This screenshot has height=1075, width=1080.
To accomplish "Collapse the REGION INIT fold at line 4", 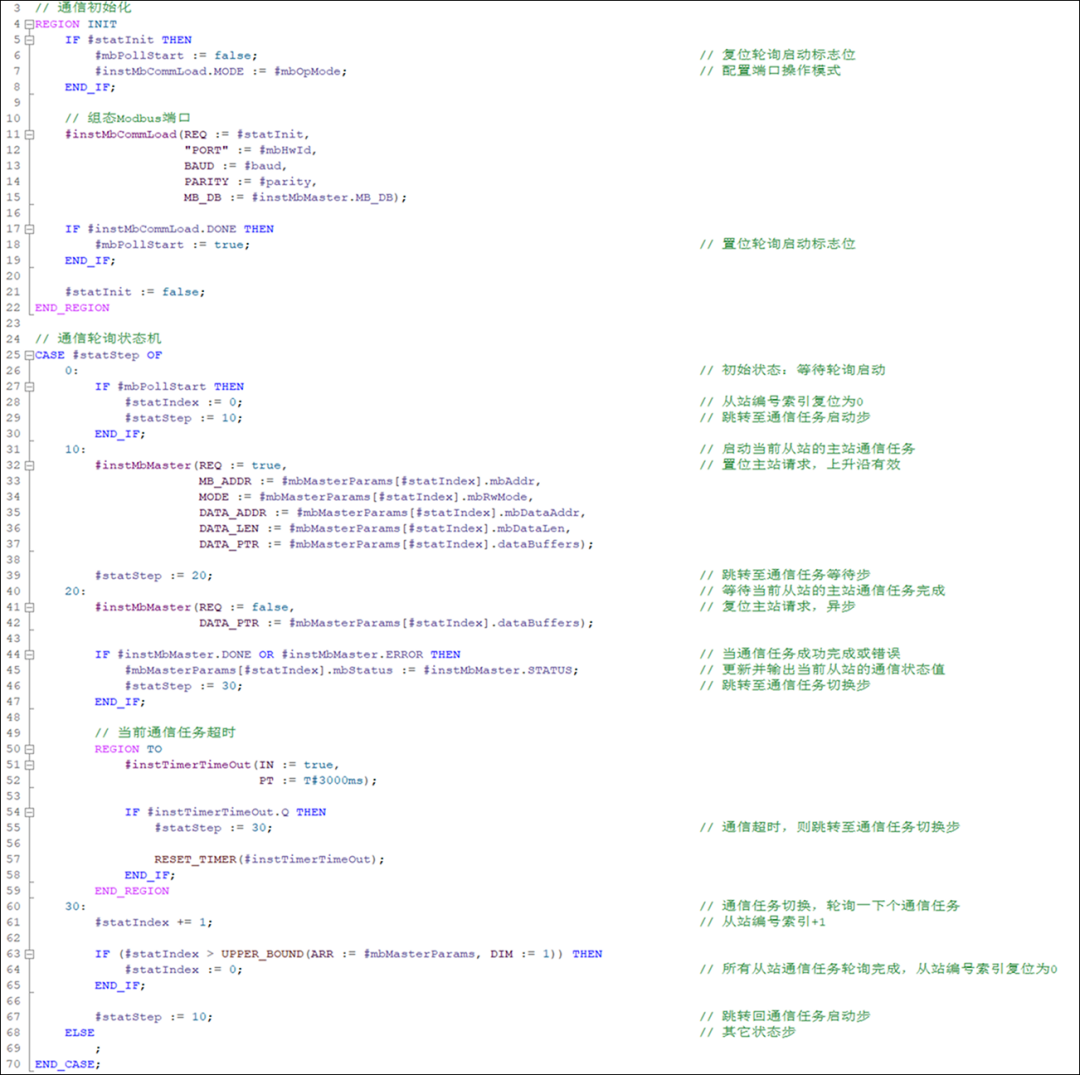I will pos(29,24).
